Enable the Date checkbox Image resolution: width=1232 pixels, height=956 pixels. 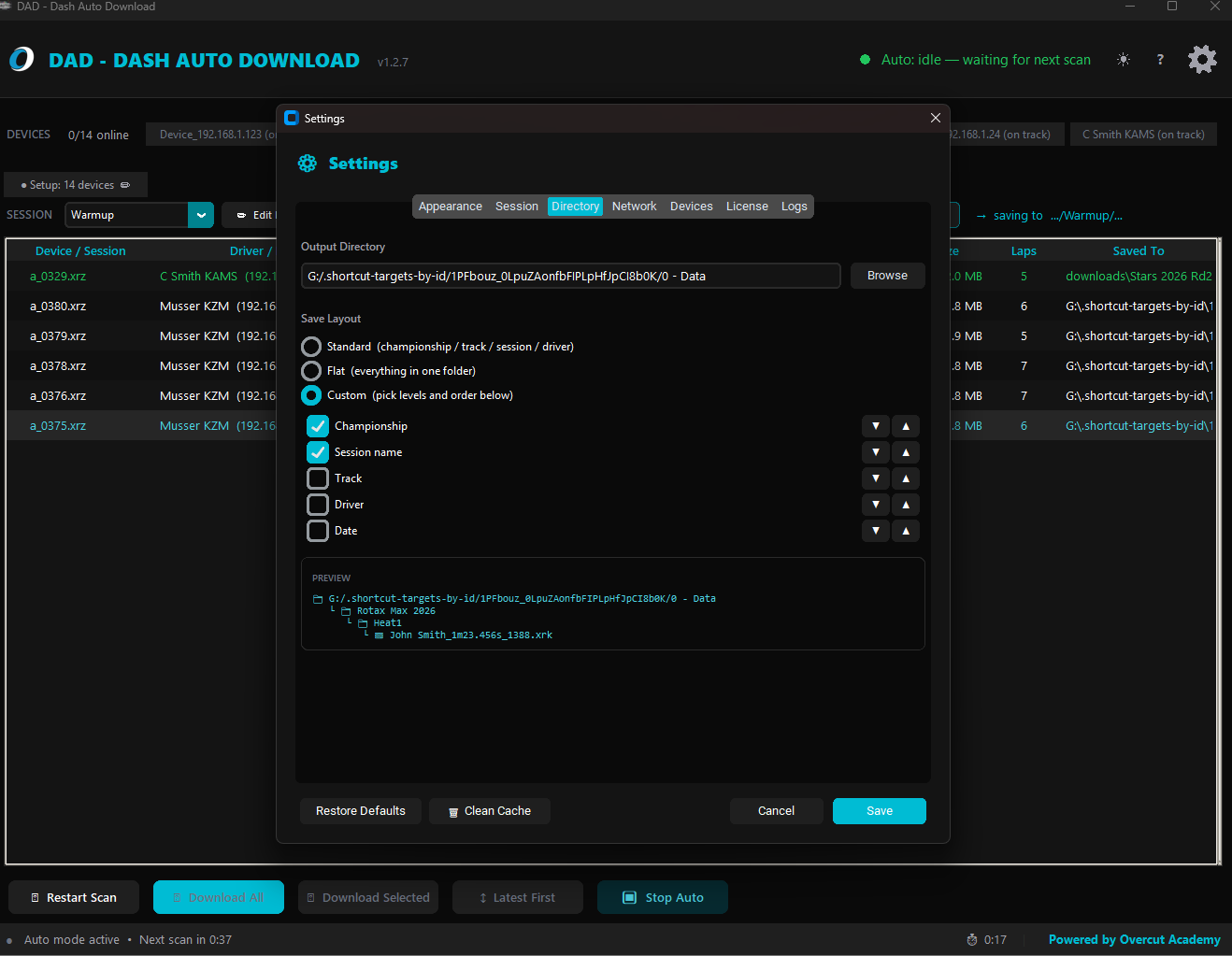coord(318,531)
